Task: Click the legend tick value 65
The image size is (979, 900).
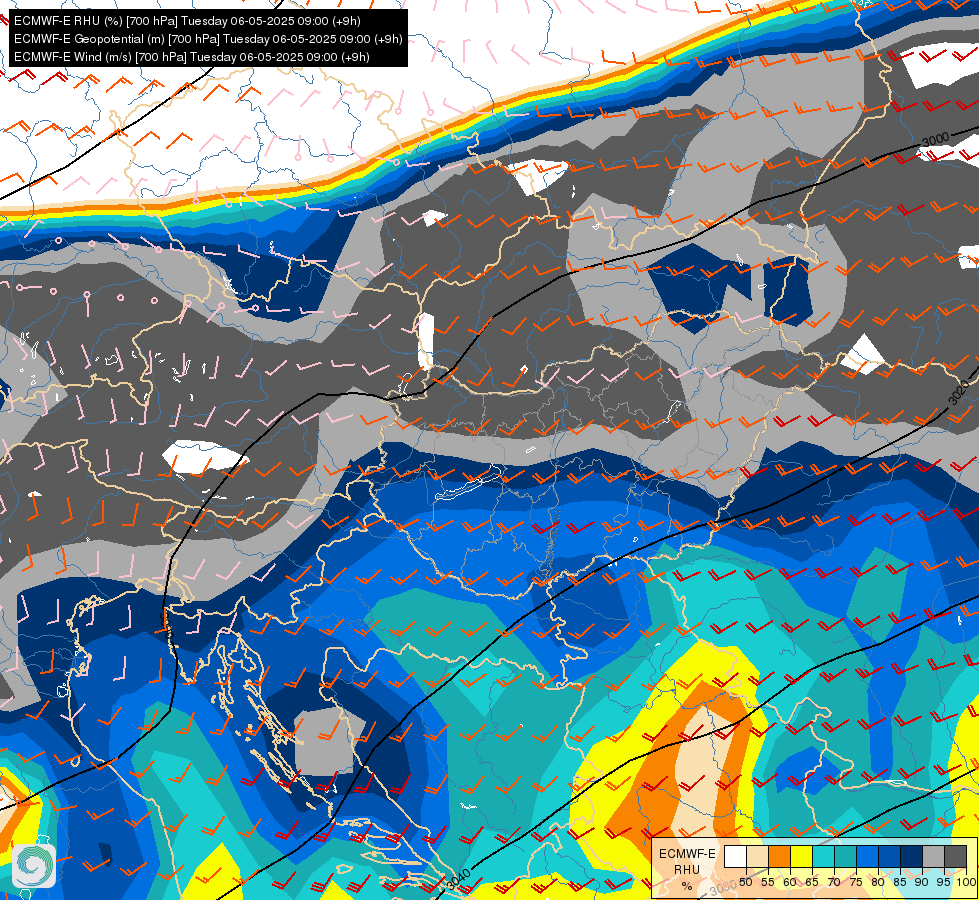Action: tap(812, 882)
